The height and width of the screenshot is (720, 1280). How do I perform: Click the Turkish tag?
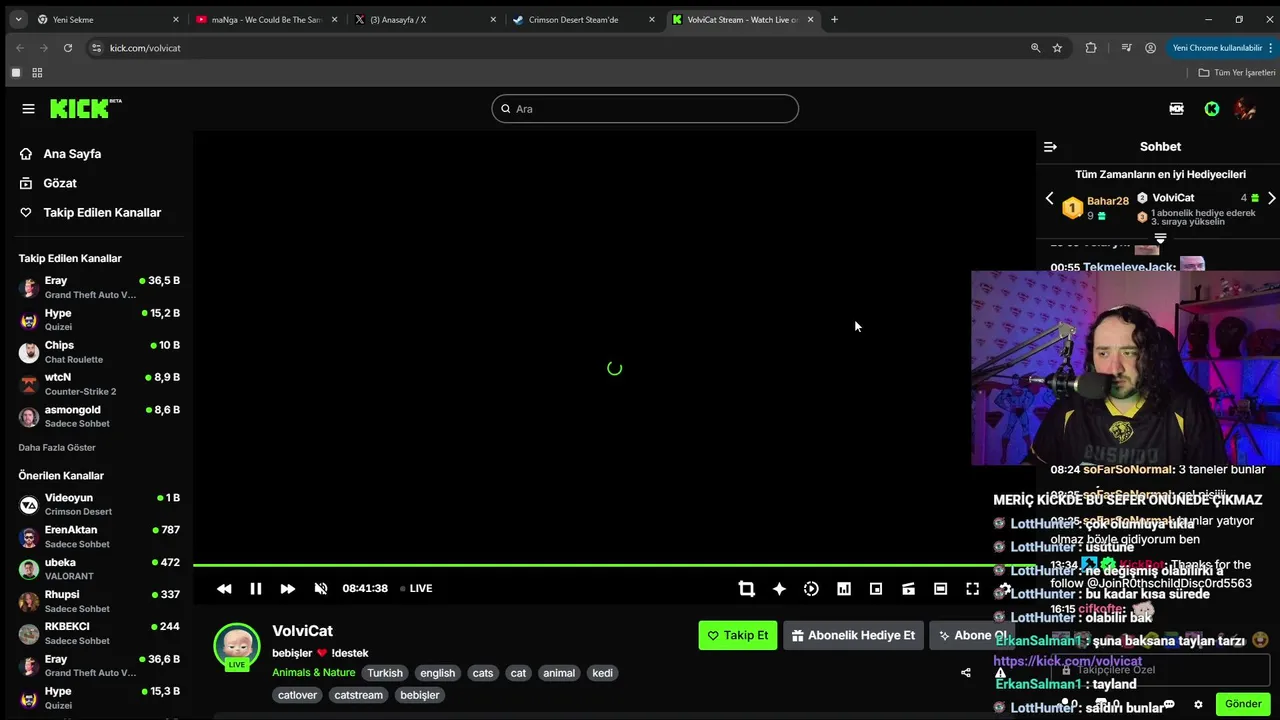click(384, 673)
